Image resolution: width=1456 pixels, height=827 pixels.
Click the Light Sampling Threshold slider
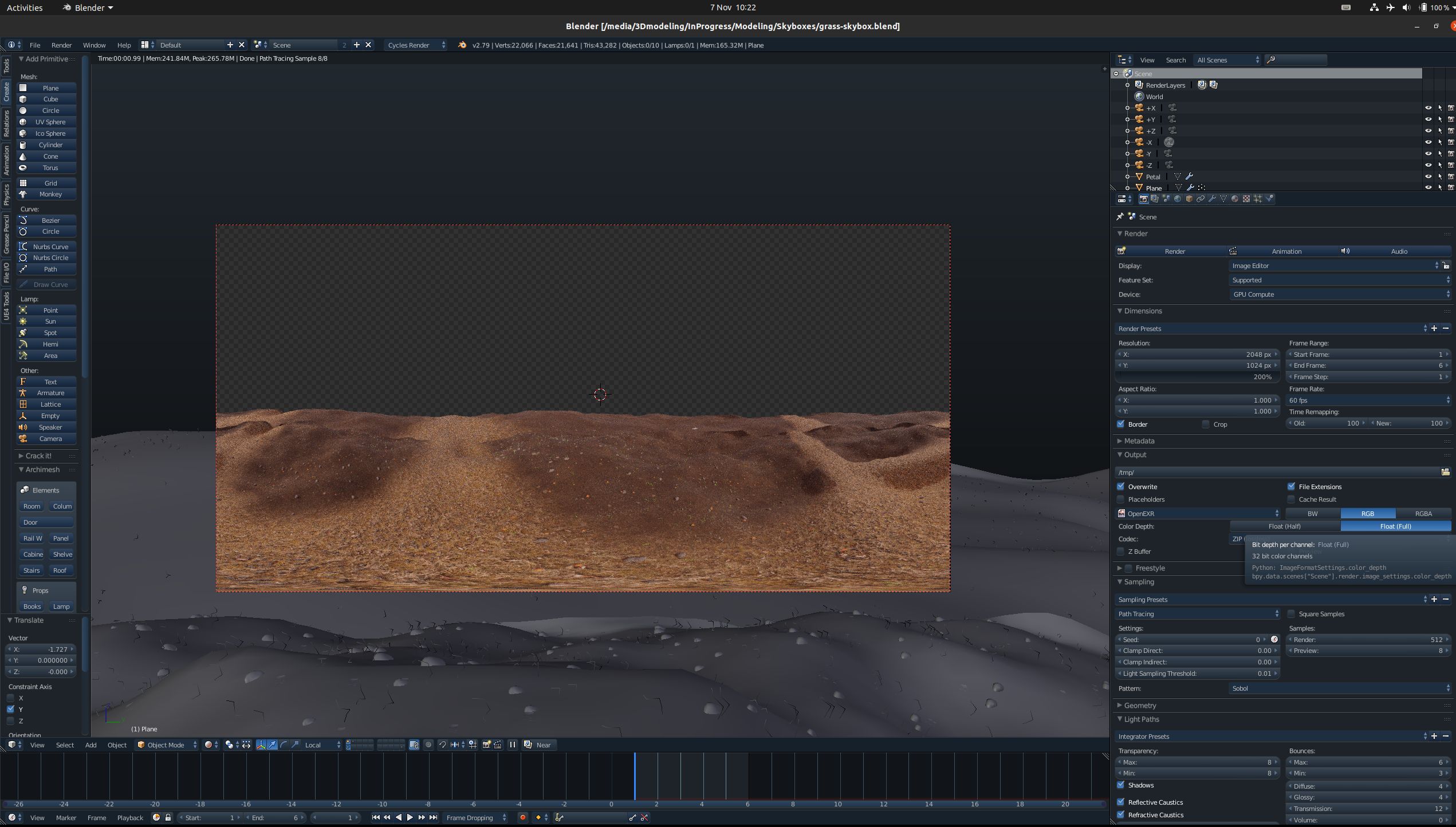coord(1197,674)
